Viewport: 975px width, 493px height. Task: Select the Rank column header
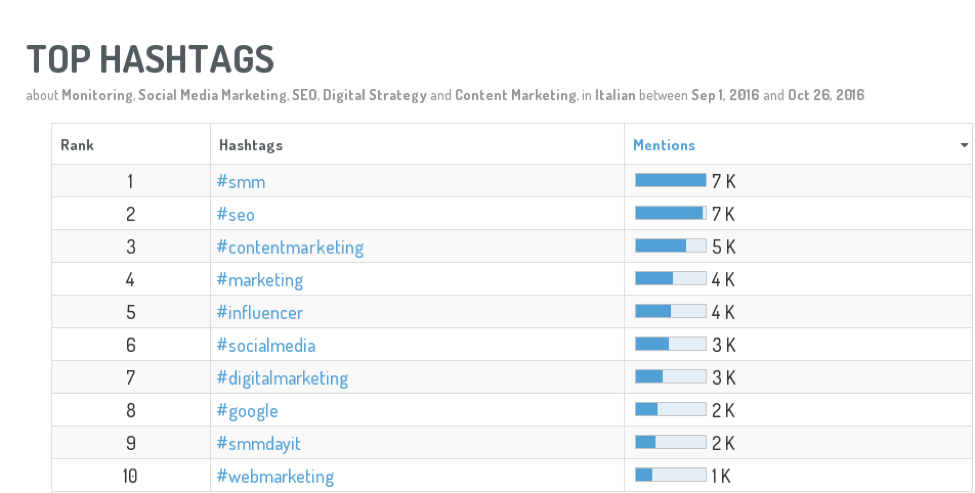pos(77,145)
